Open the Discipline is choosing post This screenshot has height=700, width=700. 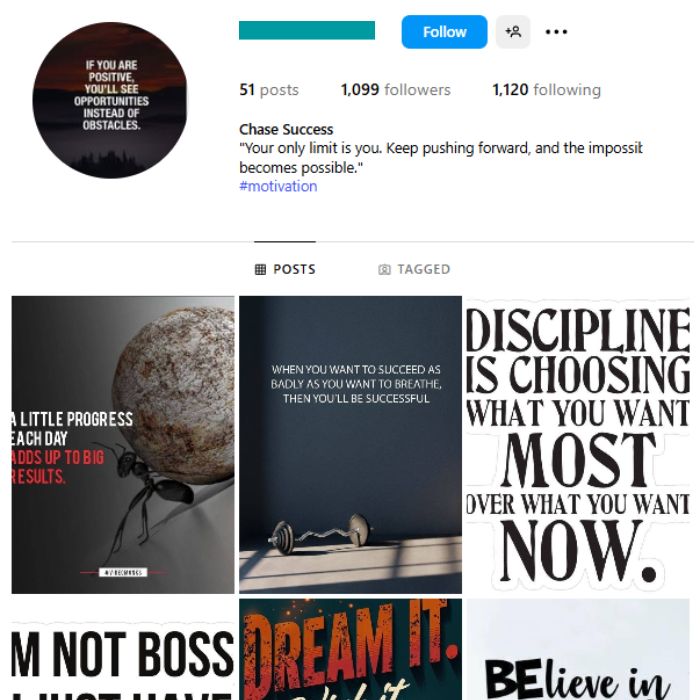(x=578, y=445)
